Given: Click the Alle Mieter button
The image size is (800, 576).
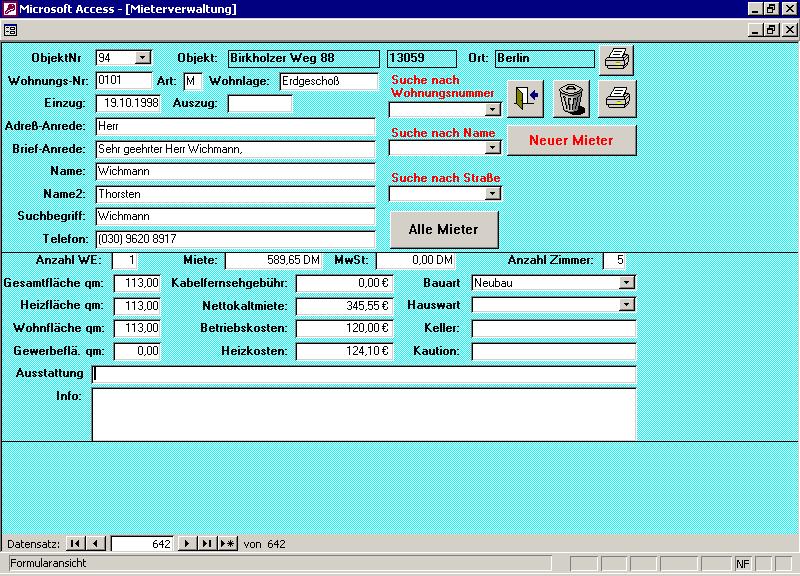Looking at the screenshot, I should 444,230.
